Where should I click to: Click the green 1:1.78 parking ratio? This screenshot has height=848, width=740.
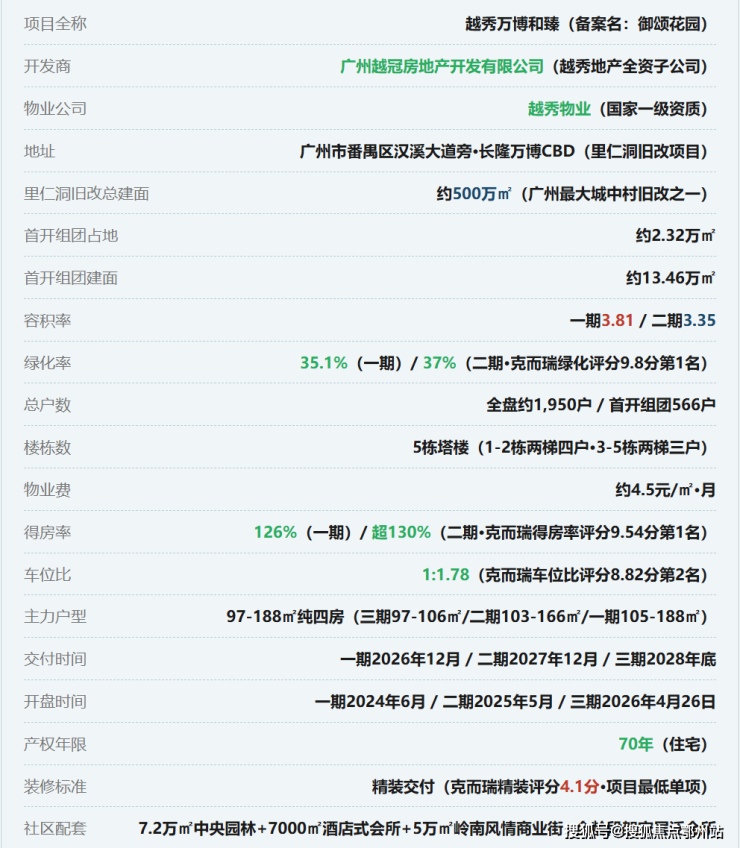(x=446, y=574)
